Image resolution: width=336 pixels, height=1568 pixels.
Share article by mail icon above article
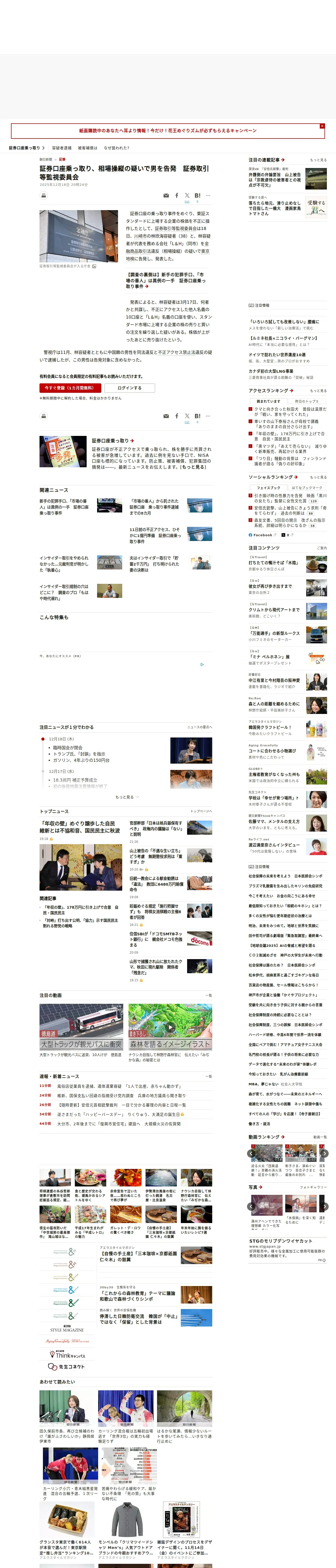tap(166, 195)
